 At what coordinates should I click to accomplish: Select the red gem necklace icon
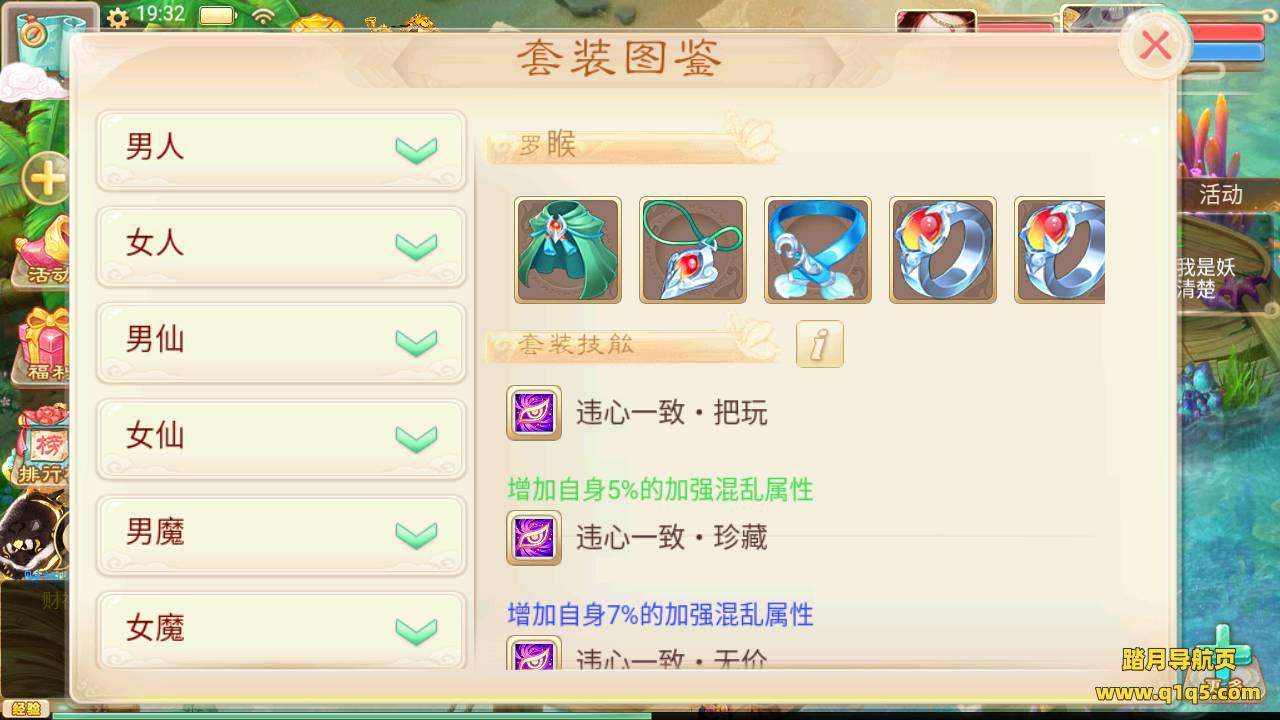point(693,250)
